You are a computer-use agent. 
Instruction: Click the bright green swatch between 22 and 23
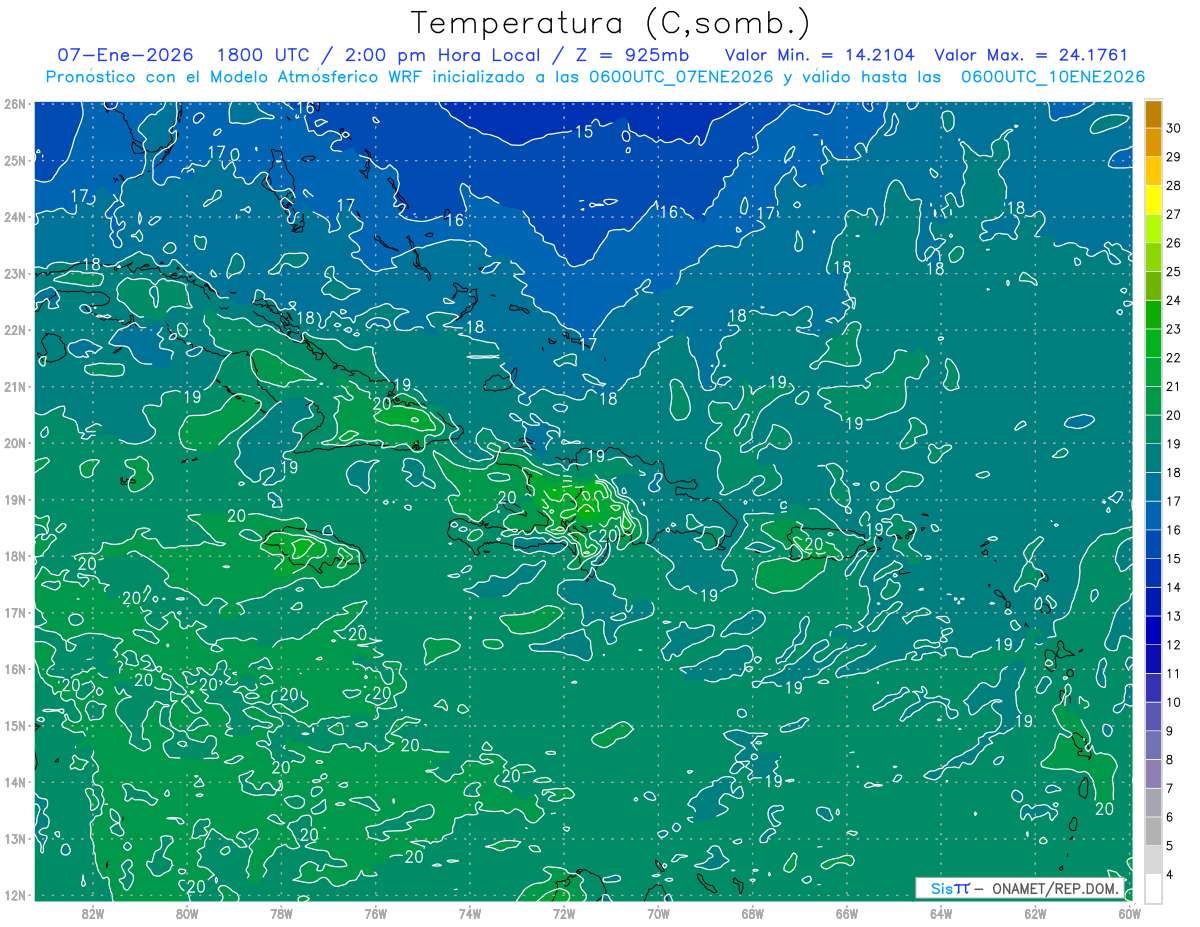pos(1153,343)
